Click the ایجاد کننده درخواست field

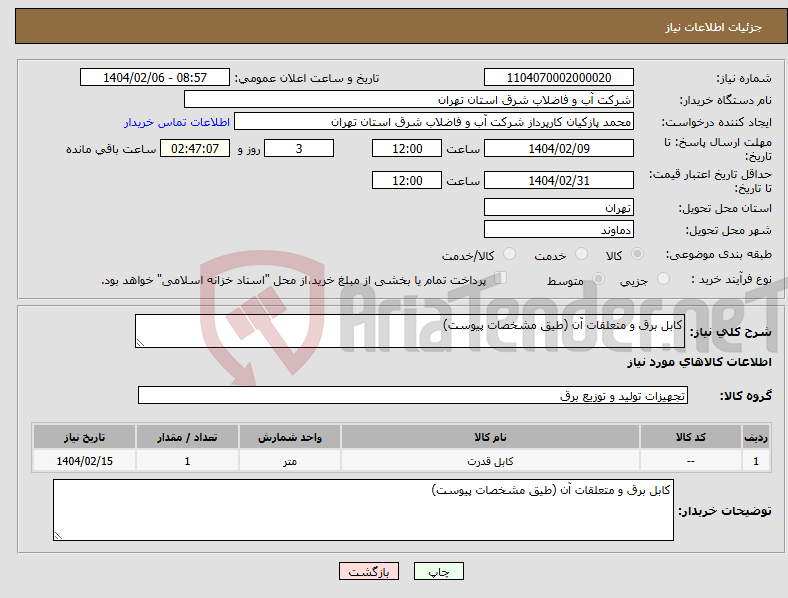click(x=434, y=122)
